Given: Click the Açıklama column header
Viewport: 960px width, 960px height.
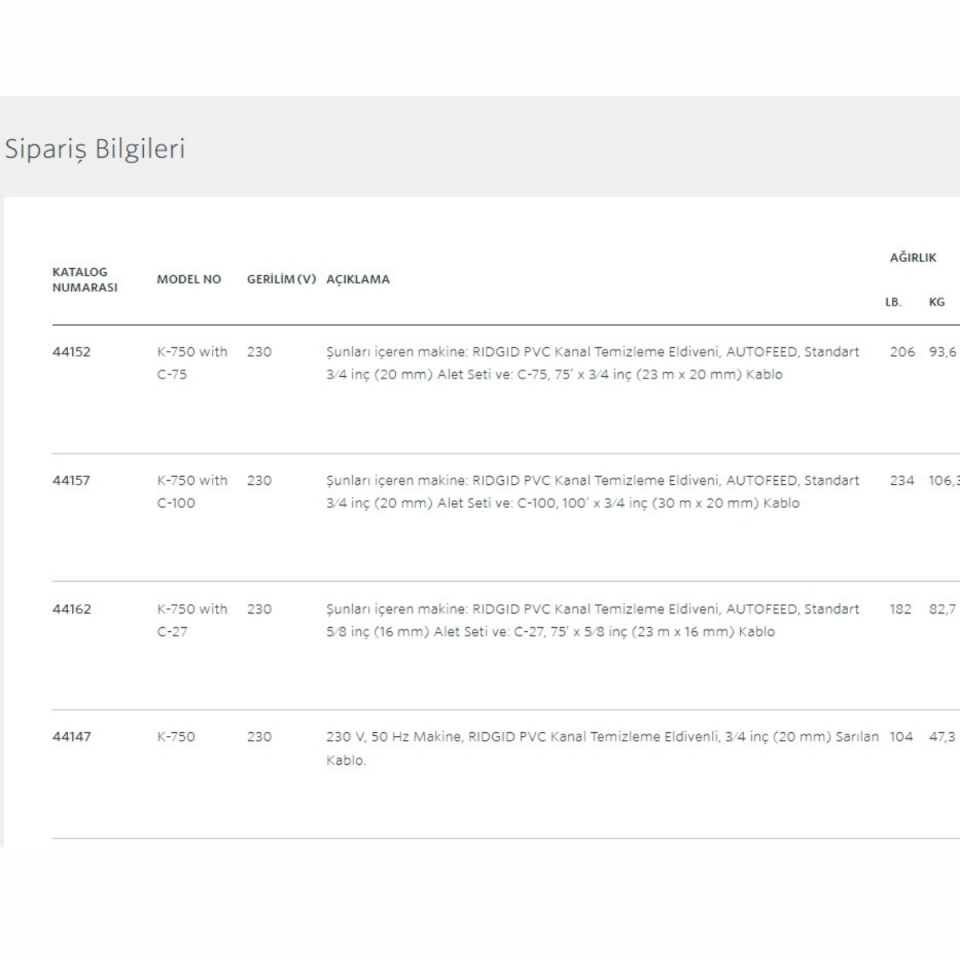Looking at the screenshot, I should point(358,279).
